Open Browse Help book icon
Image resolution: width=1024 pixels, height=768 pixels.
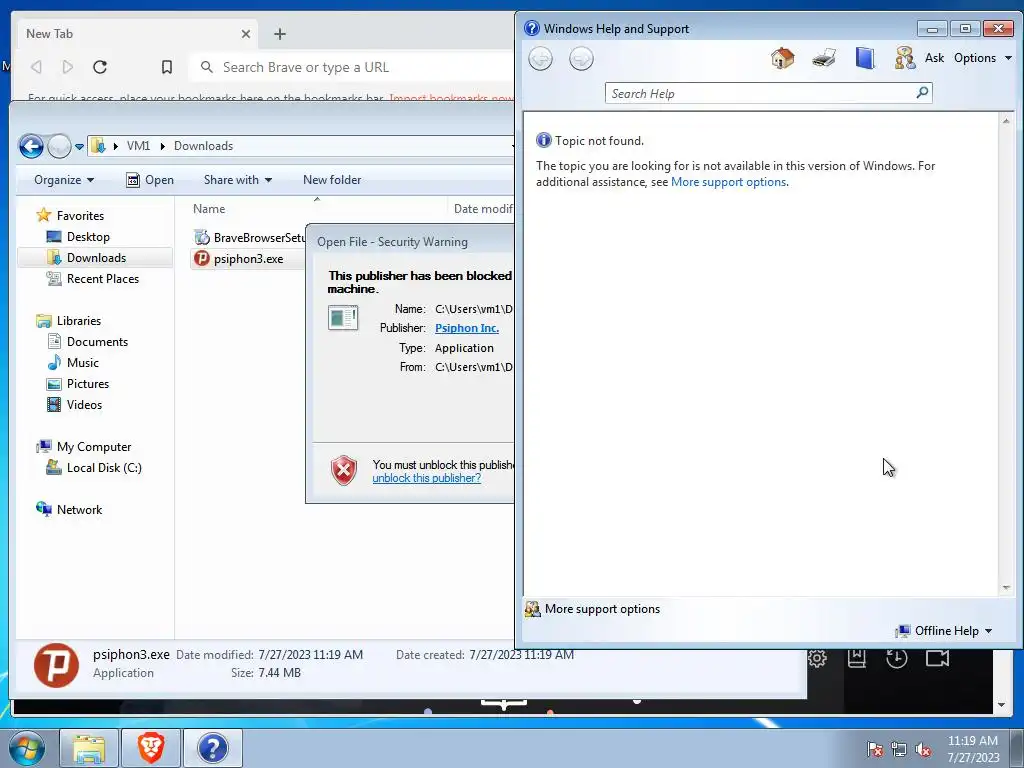pos(865,58)
